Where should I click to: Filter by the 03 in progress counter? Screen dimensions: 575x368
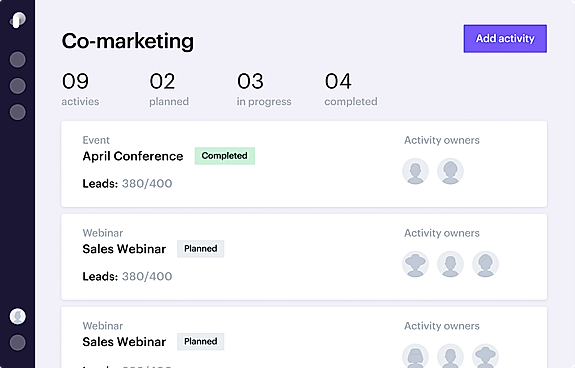[264, 89]
